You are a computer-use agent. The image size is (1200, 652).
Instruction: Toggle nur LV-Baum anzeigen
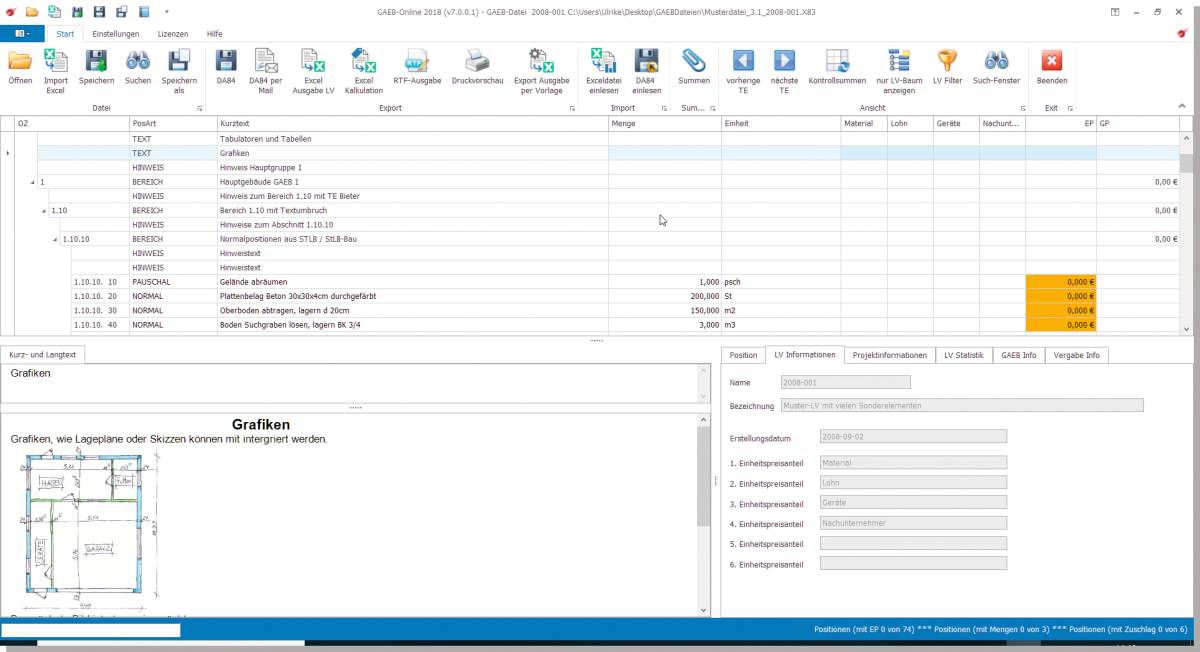[899, 70]
